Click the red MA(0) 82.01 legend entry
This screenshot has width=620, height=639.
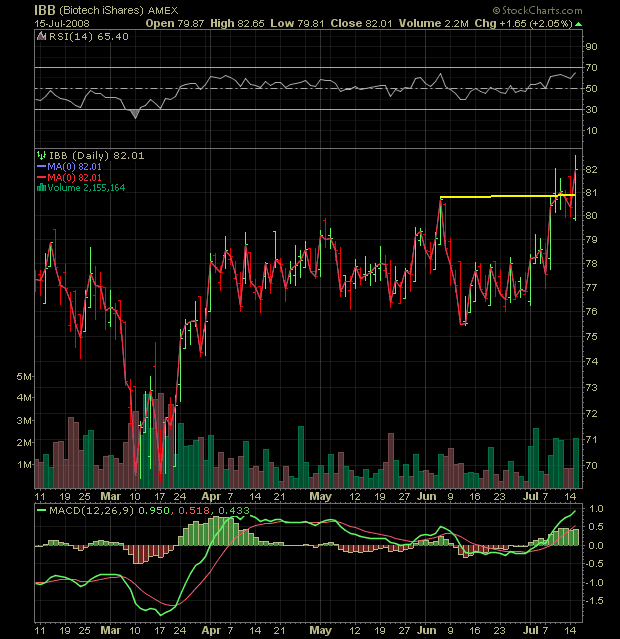tap(74, 177)
